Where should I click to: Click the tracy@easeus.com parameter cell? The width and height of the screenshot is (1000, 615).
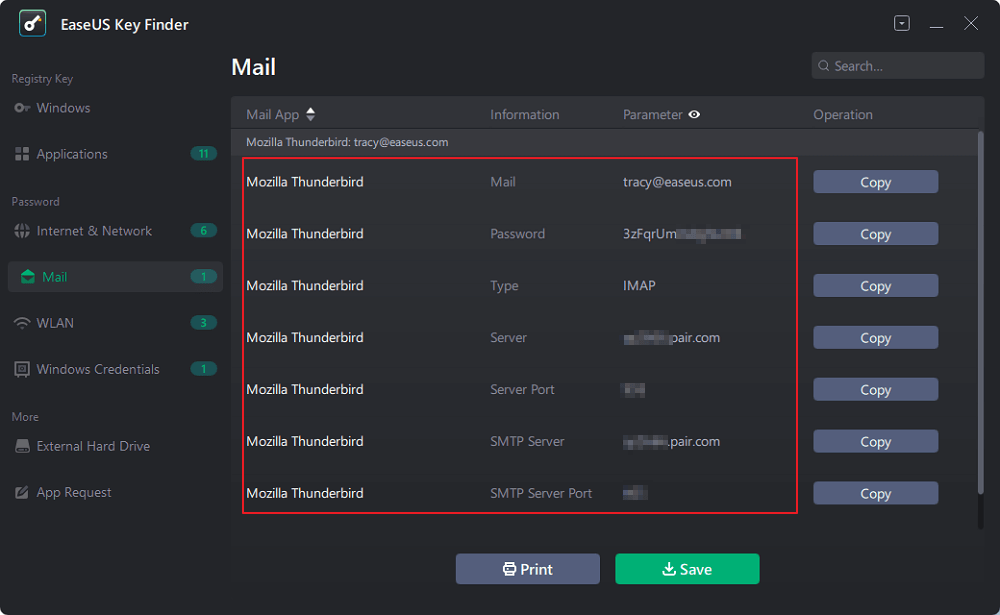(x=677, y=182)
